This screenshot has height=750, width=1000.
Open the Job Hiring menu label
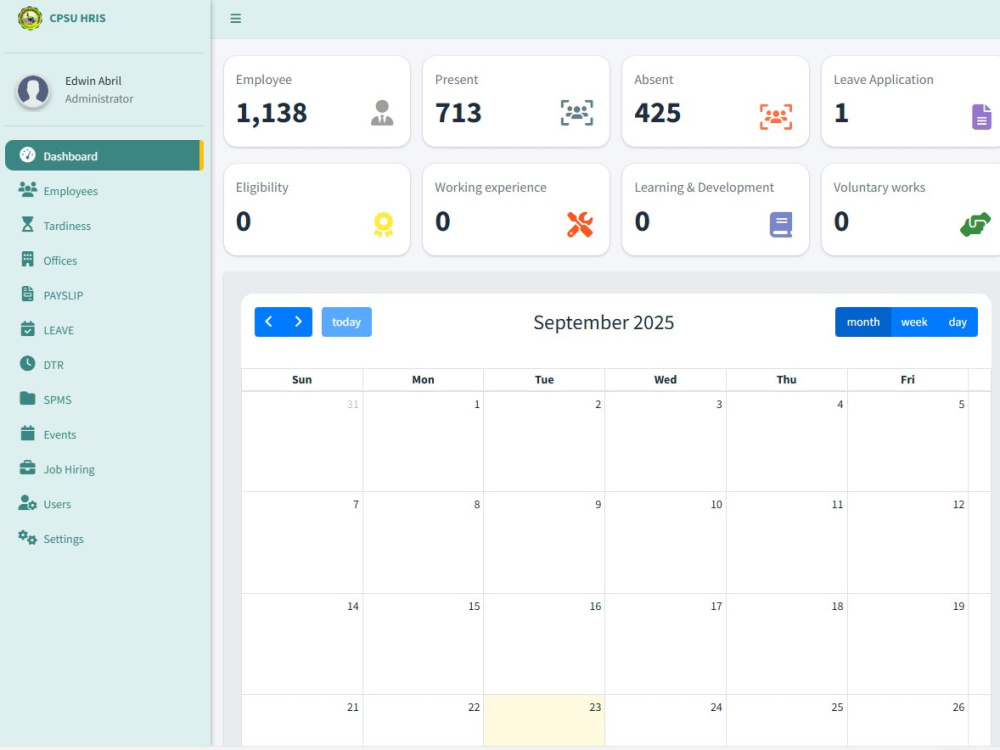tap(69, 469)
